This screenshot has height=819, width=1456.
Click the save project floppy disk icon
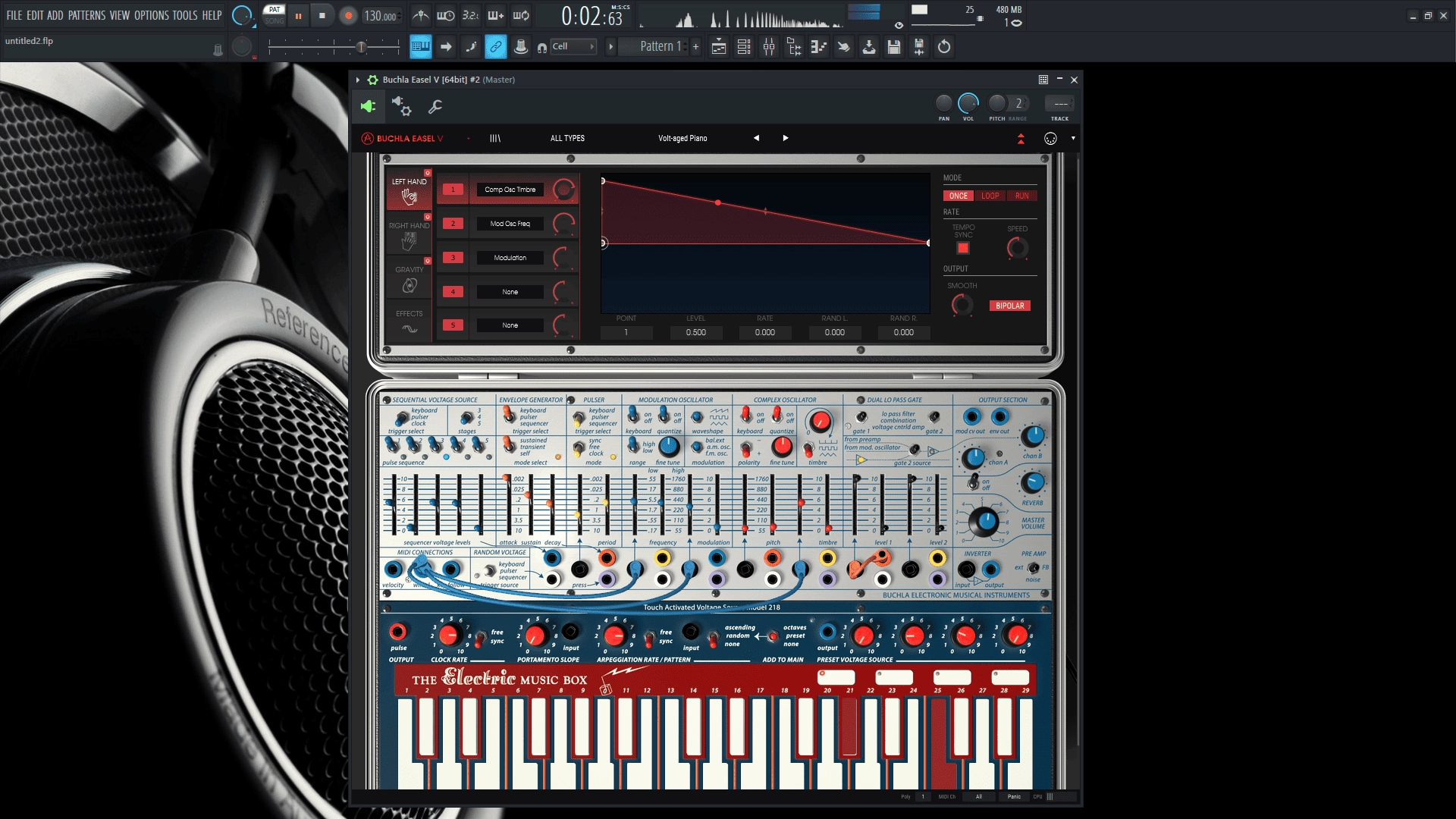894,47
